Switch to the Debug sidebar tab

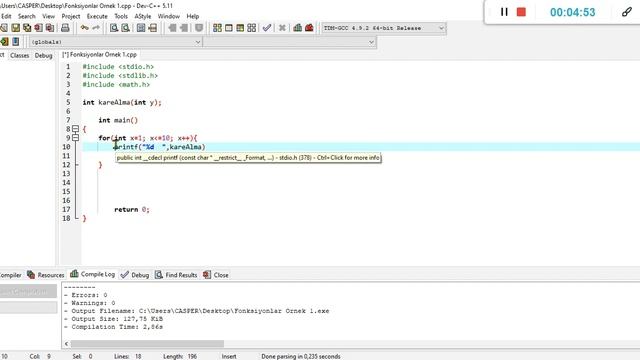pos(43,55)
